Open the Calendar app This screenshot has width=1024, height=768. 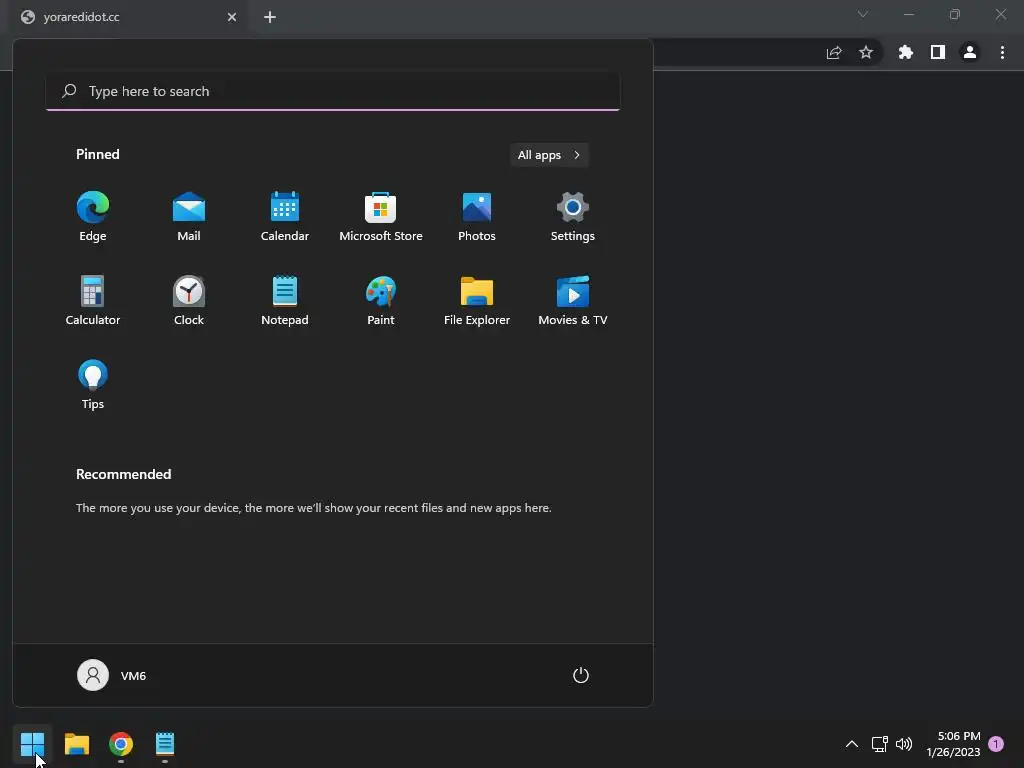point(285,217)
